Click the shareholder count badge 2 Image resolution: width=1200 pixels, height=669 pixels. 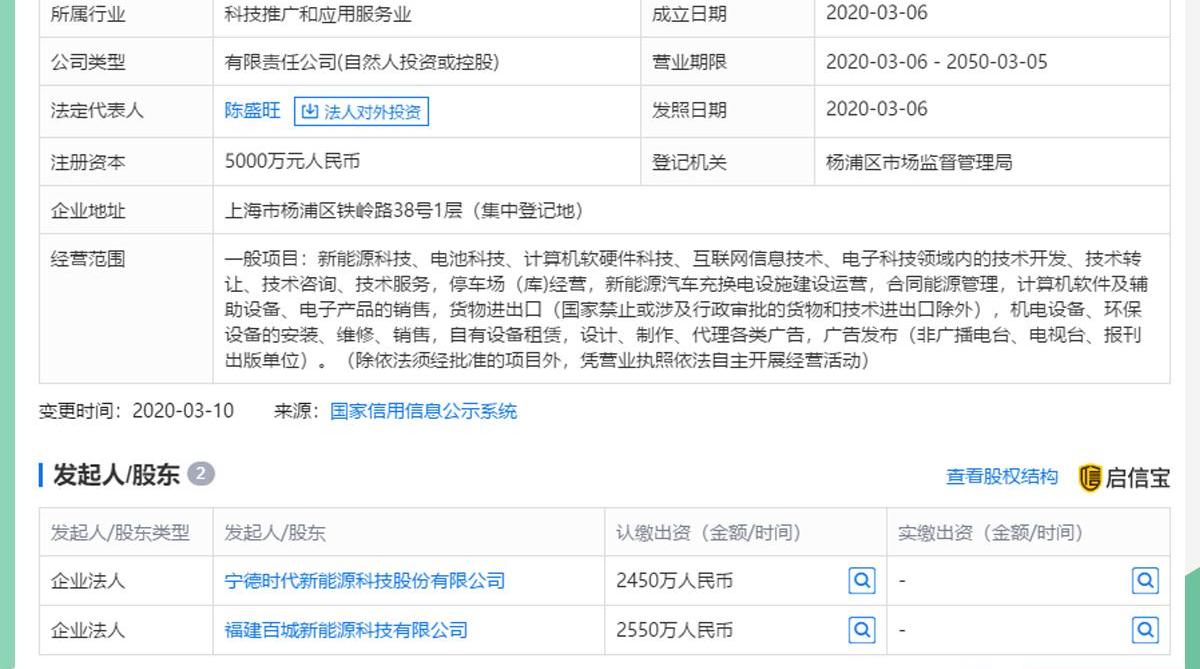point(201,474)
